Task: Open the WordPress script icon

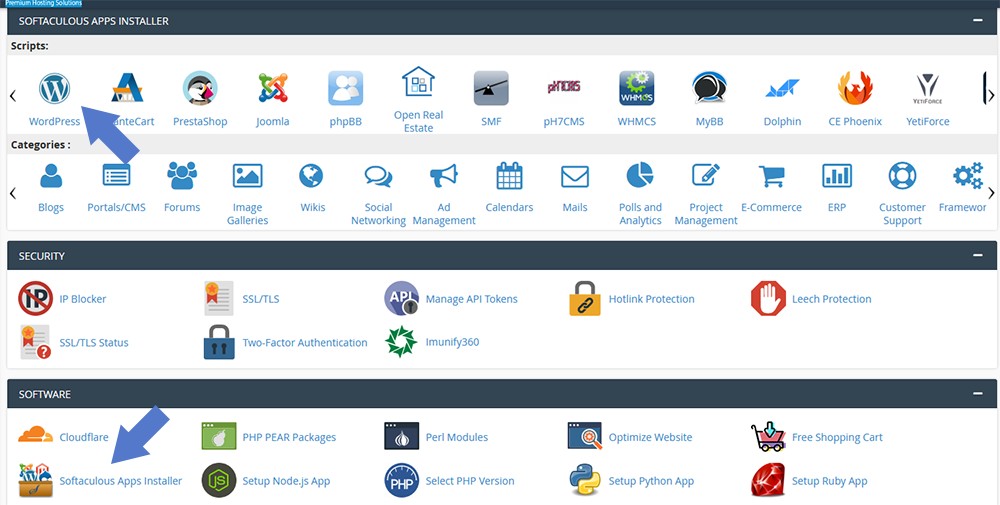Action: [x=54, y=88]
